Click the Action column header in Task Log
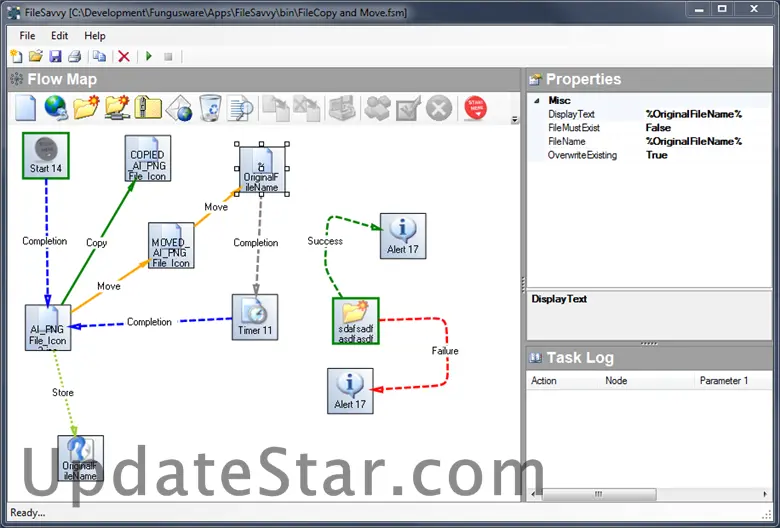780x528 pixels. point(564,381)
